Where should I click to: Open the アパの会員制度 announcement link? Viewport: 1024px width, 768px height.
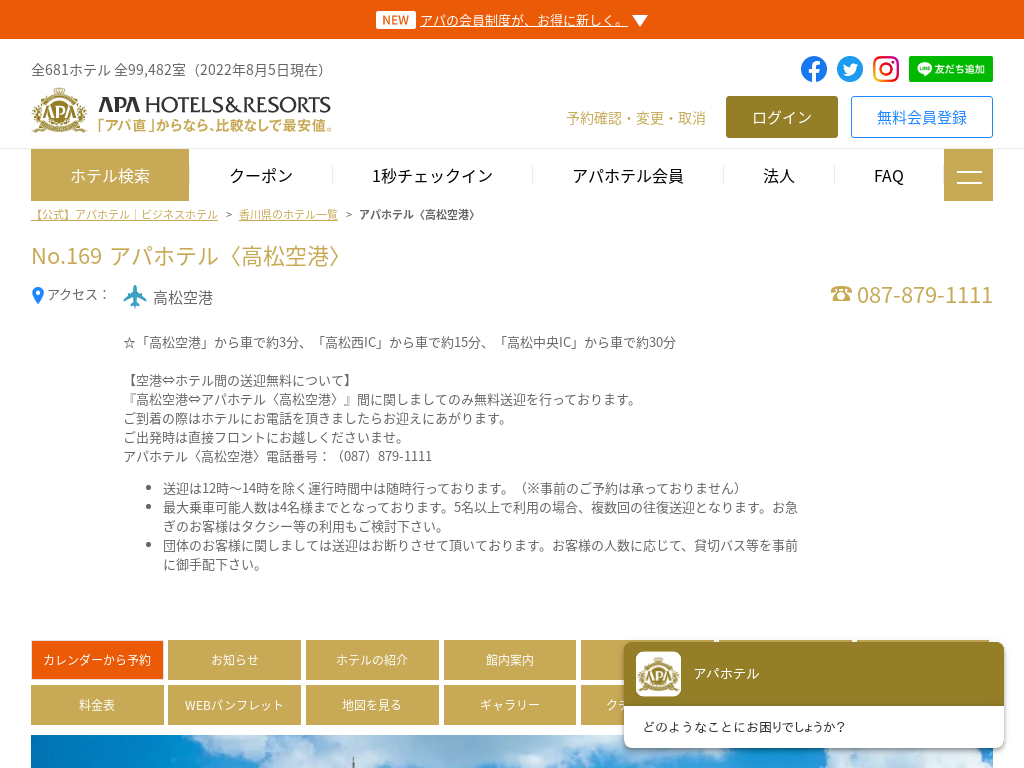click(x=524, y=20)
